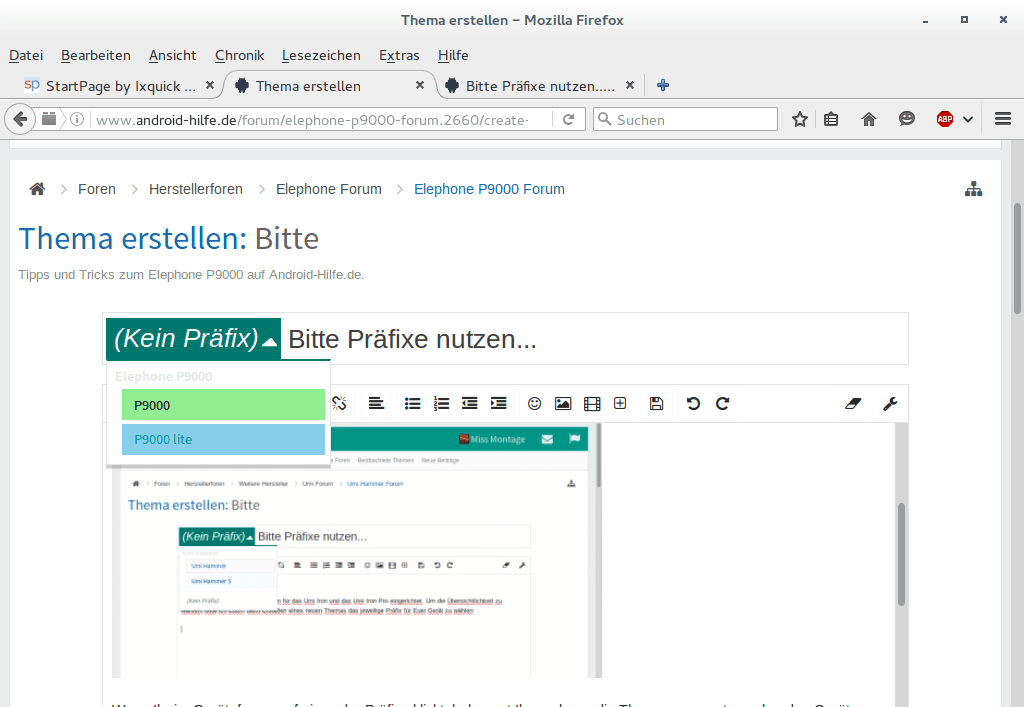Click the icon left of the site info icon
Screen dimensions: 1024x707
pyautogui.click(x=50, y=119)
